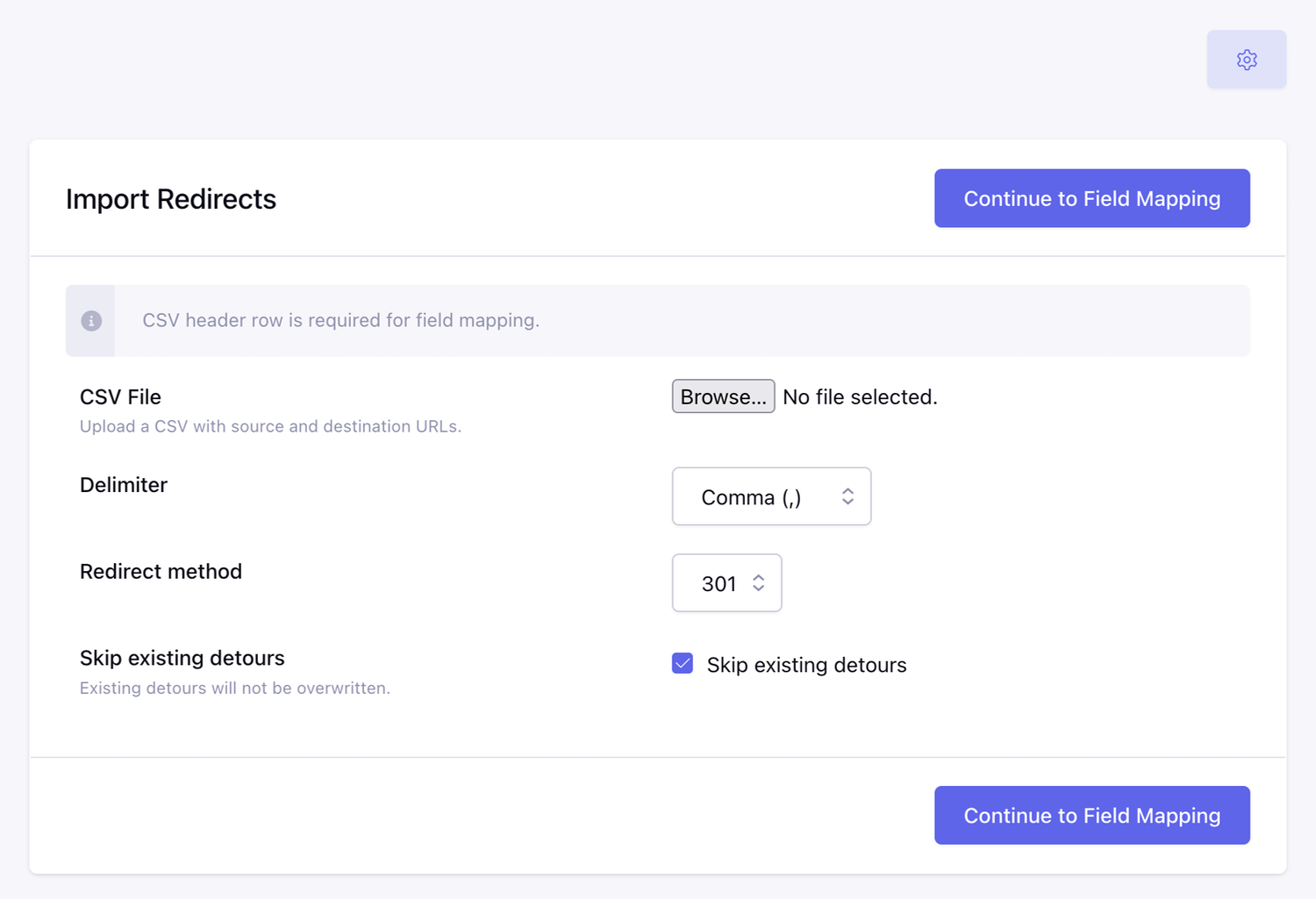Click the "No file selected." file text
This screenshot has width=1316, height=899.
860,397
